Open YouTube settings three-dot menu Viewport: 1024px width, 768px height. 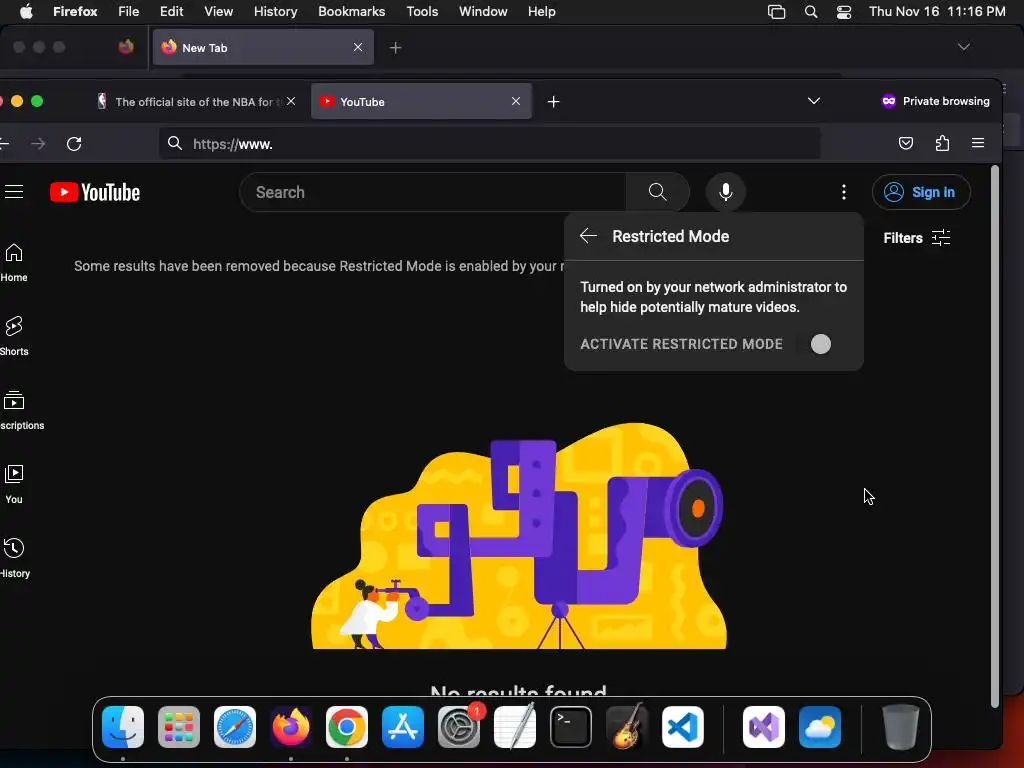click(x=844, y=192)
